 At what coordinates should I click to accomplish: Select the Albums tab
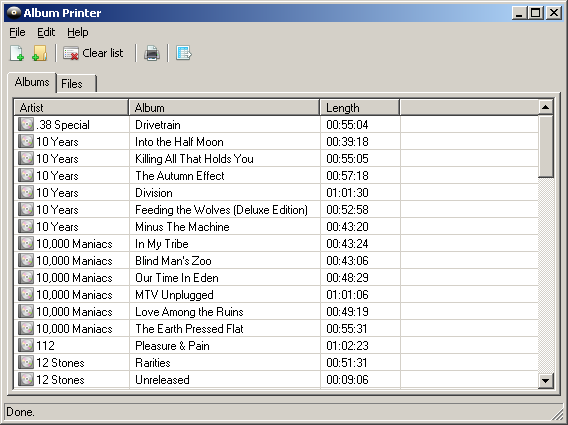coord(32,82)
